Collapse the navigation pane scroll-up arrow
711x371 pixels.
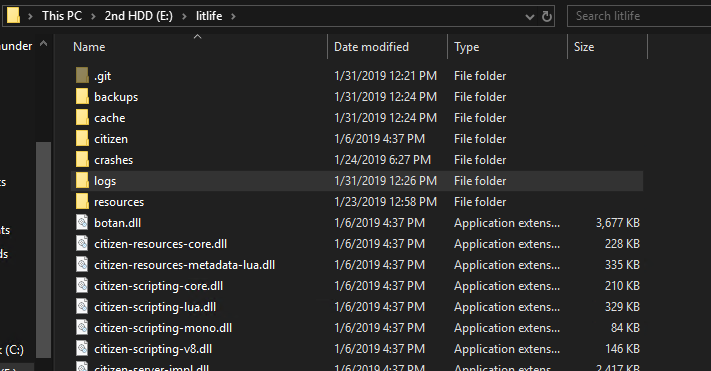click(44, 44)
